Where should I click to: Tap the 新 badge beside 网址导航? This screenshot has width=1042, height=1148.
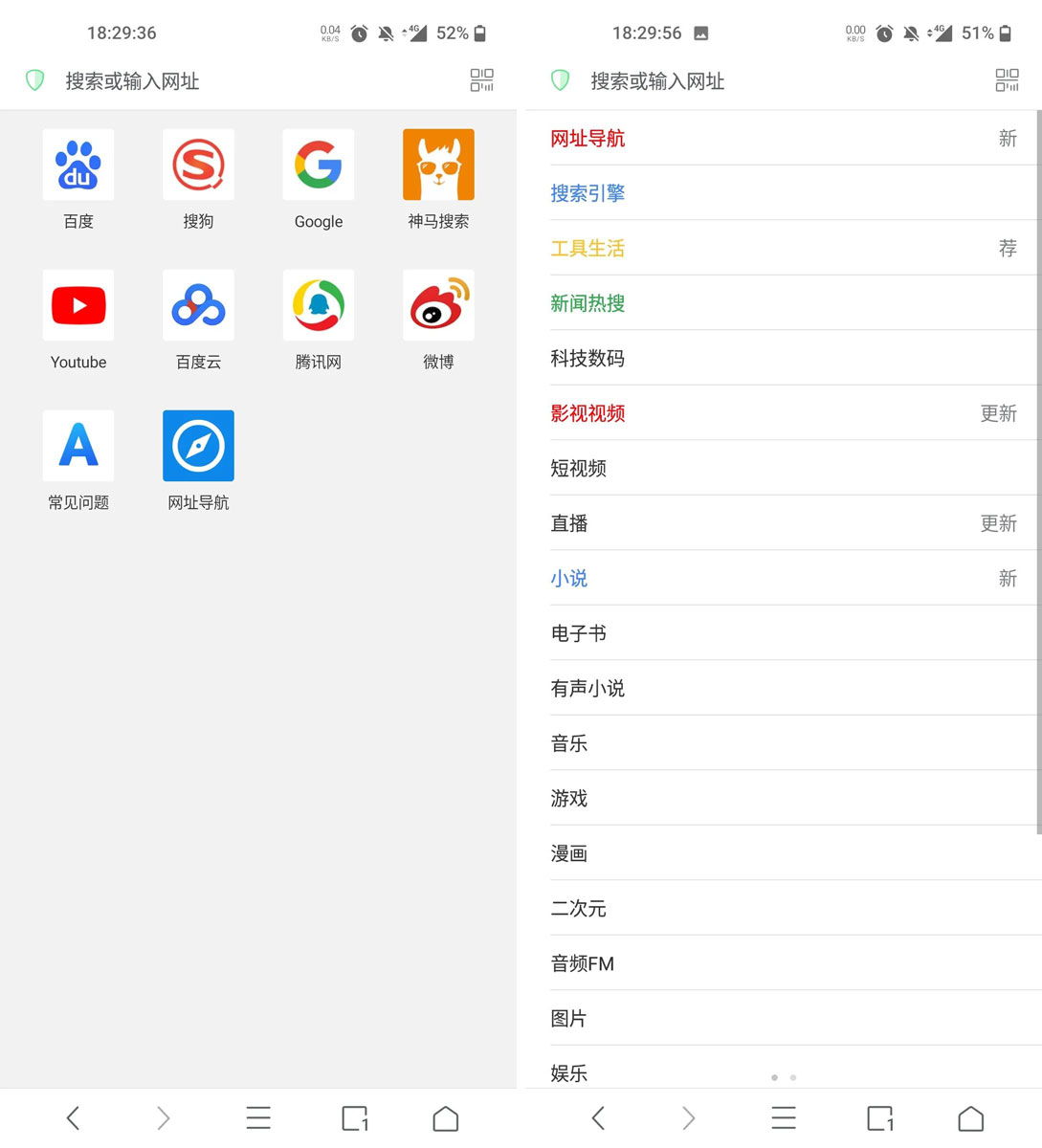pyautogui.click(x=1008, y=139)
